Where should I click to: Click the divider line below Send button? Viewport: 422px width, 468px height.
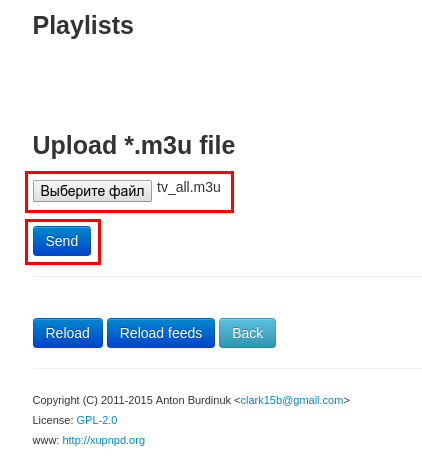(x=227, y=276)
